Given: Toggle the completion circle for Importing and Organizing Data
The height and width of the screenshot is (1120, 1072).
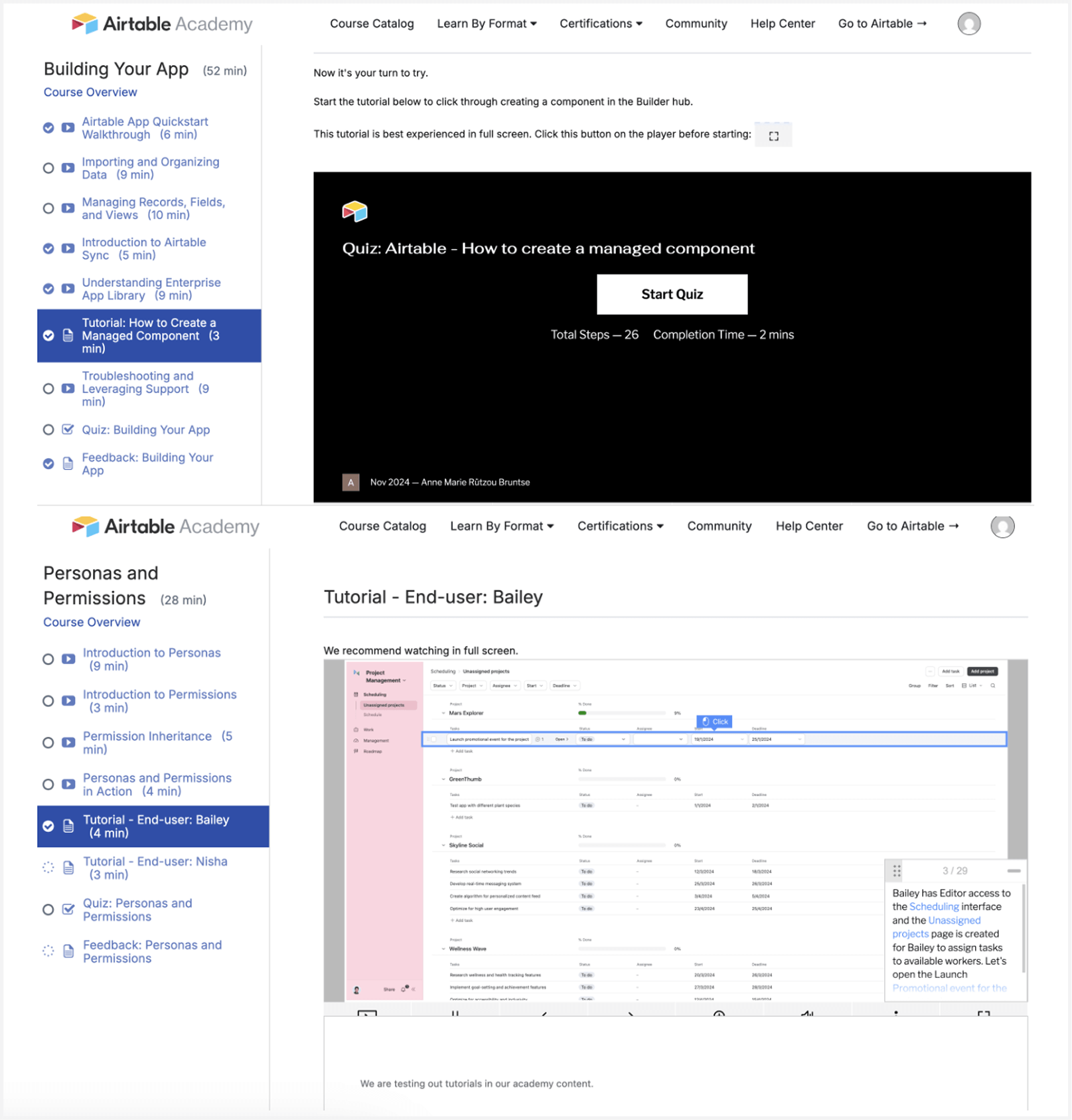Looking at the screenshot, I should point(48,168).
